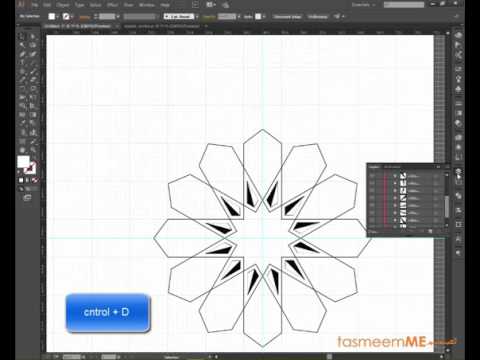Click the Stroke label in control bar

tap(85, 17)
